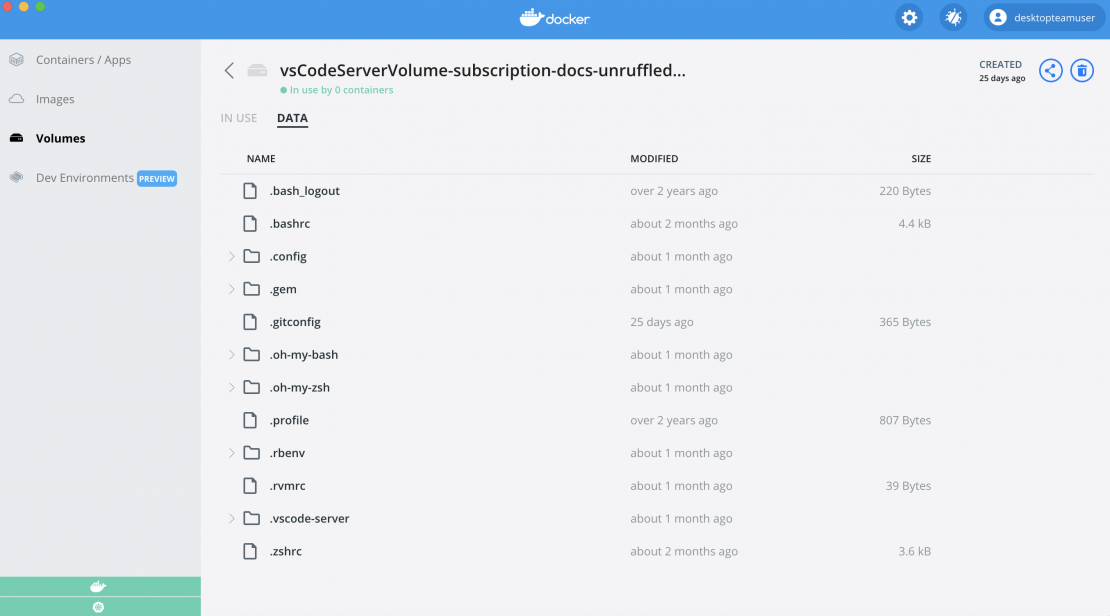Select the .bashrc file row
The height and width of the screenshot is (616, 1110).
pos(290,224)
